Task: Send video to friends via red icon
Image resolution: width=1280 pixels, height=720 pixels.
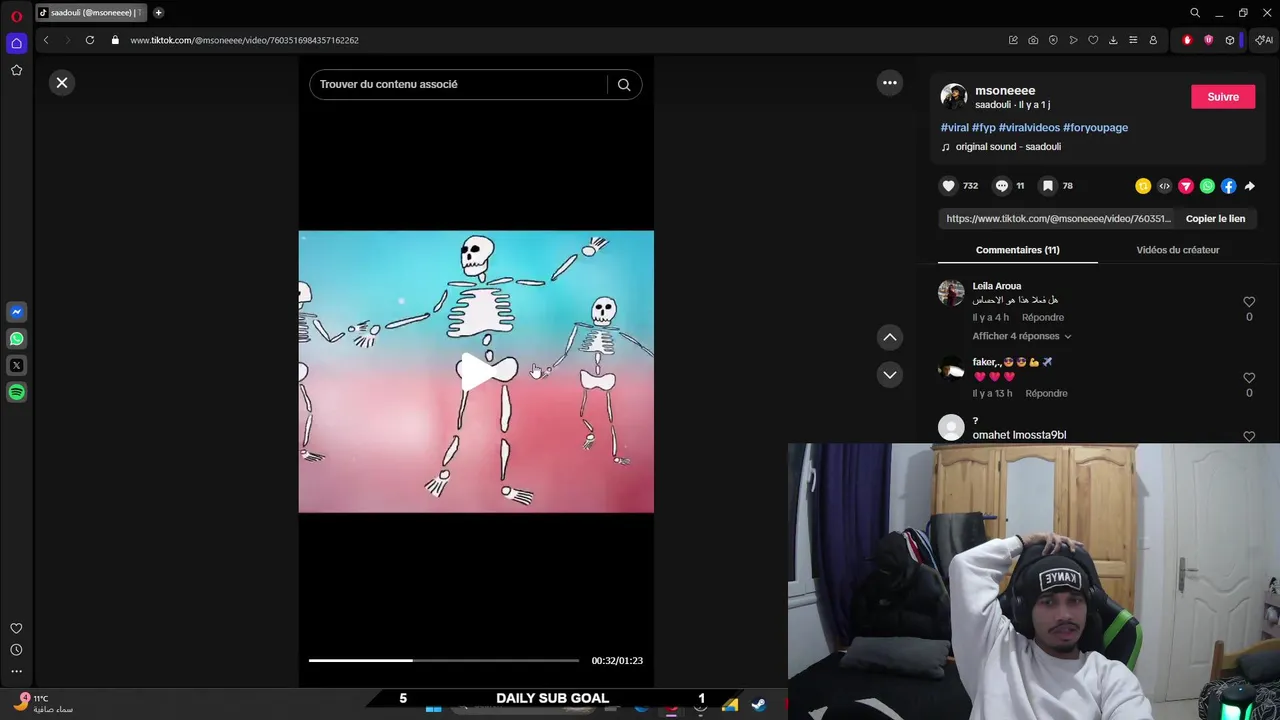Action: click(1186, 186)
